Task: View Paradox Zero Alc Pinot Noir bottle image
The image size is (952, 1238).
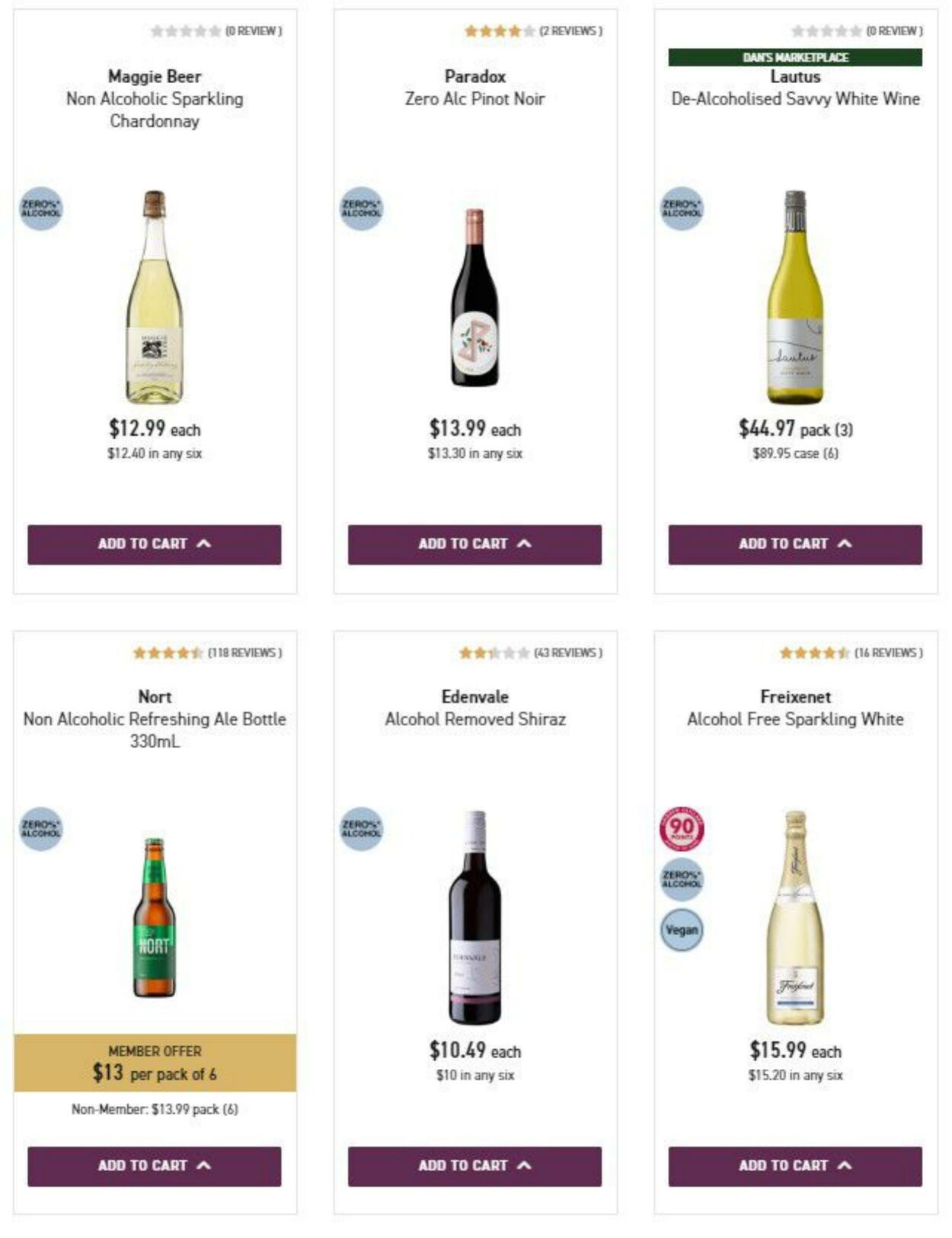Action: [x=474, y=297]
